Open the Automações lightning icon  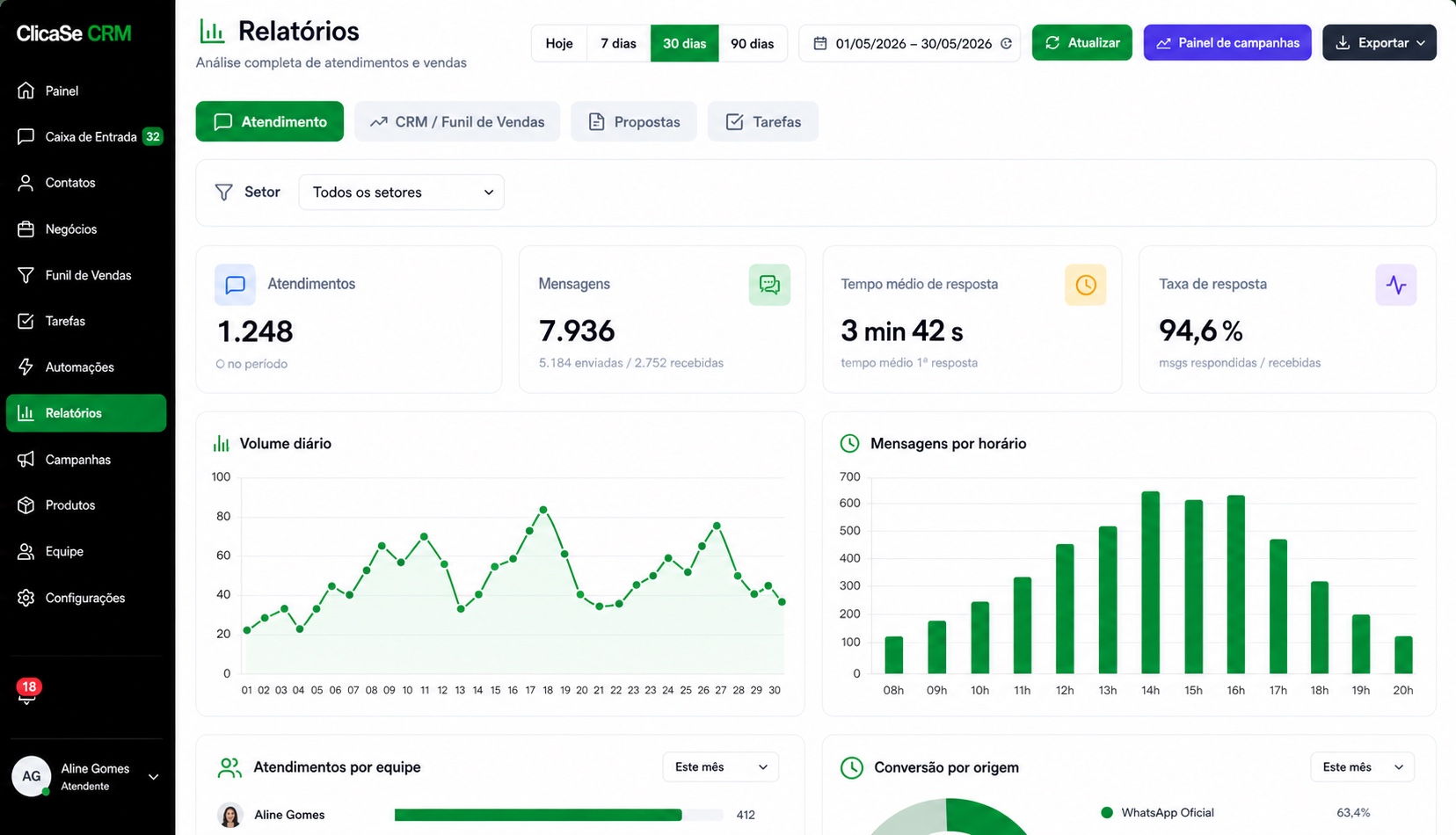pyautogui.click(x=26, y=367)
